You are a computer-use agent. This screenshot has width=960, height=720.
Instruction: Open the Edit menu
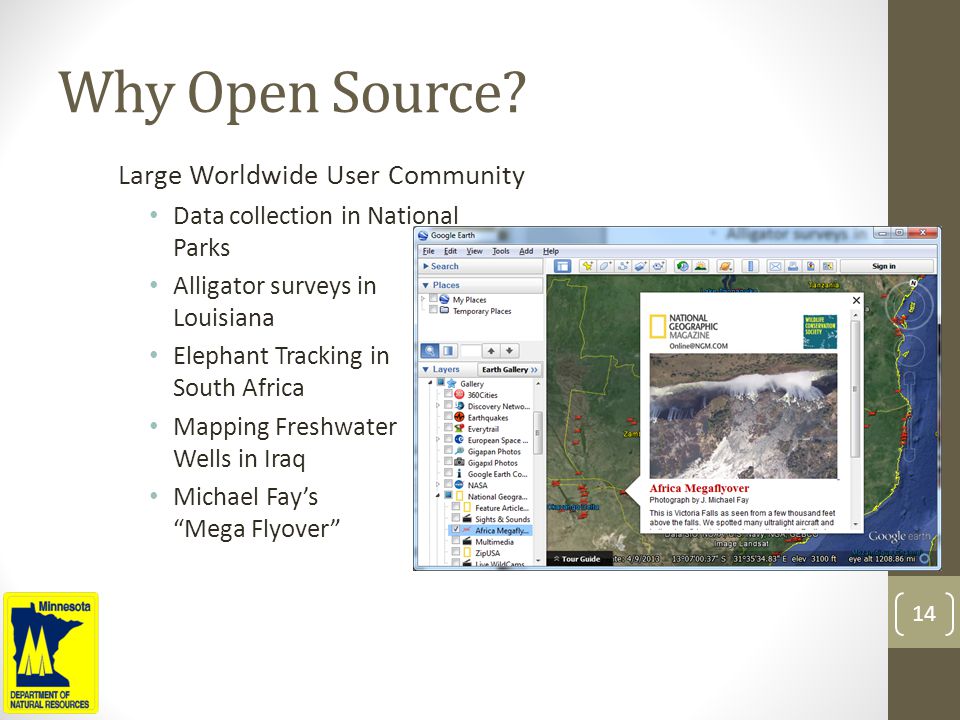451,251
